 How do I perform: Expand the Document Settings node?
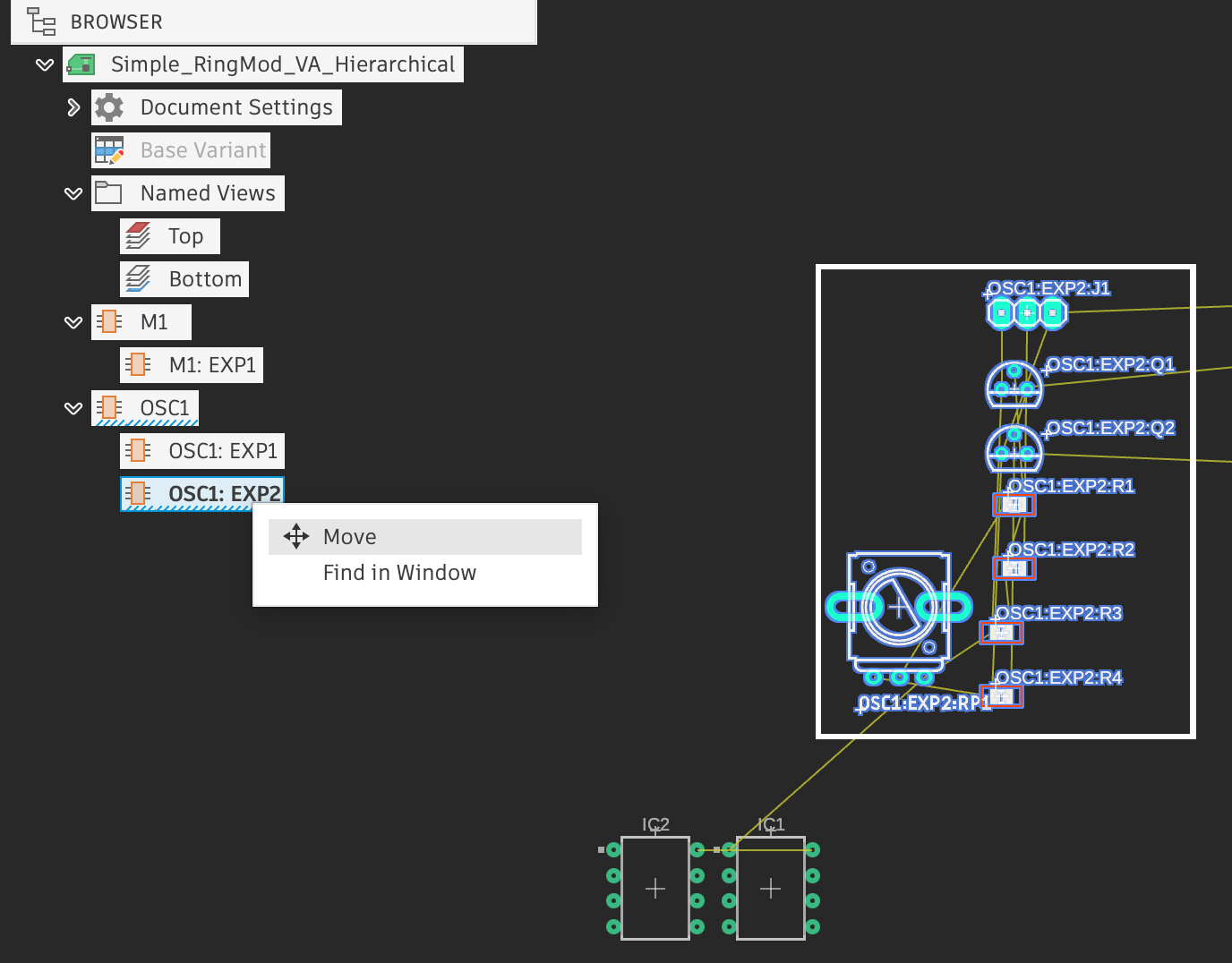point(73,107)
